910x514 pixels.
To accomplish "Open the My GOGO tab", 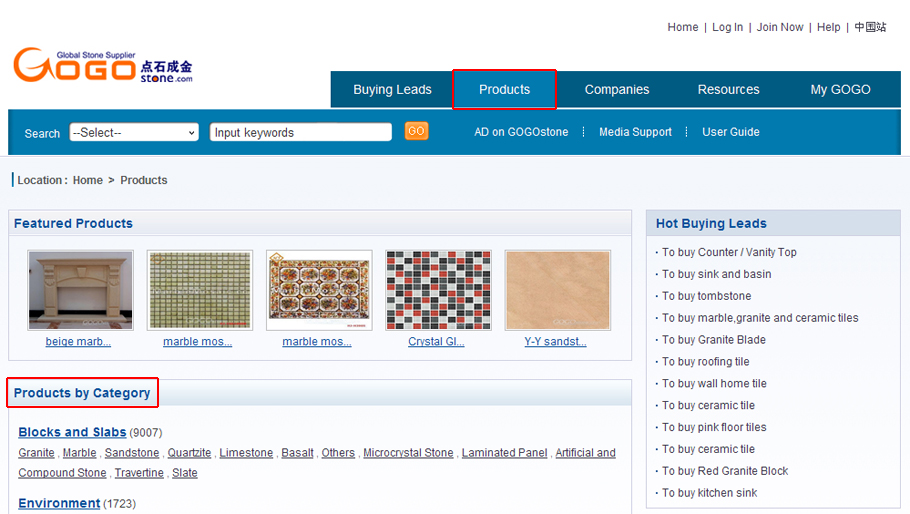I will click(x=840, y=90).
